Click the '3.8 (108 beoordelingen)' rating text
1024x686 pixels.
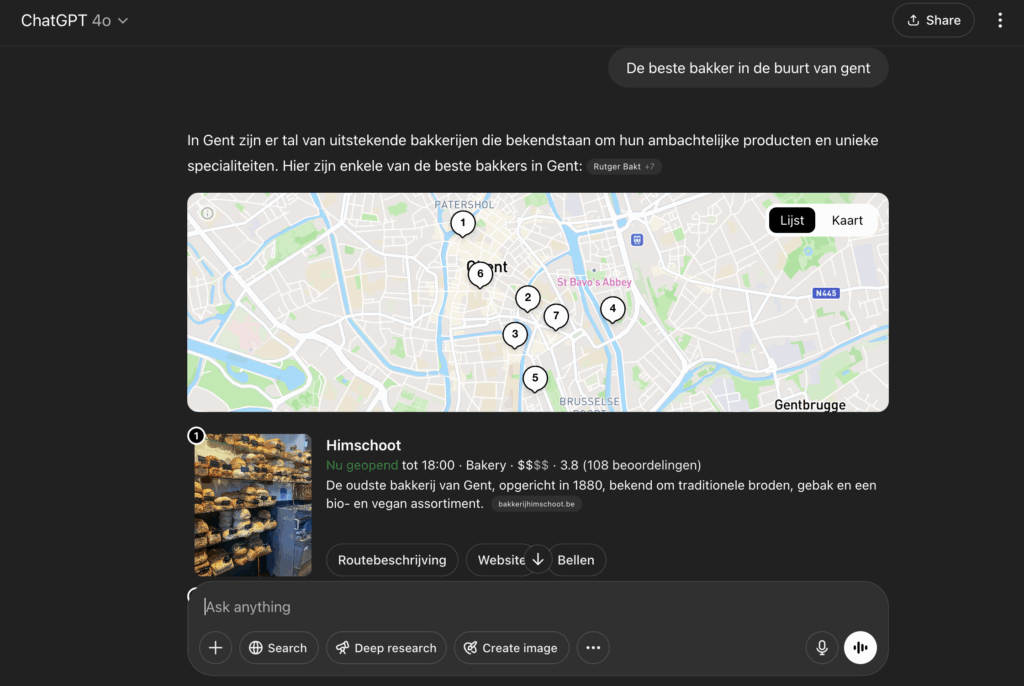tap(630, 465)
